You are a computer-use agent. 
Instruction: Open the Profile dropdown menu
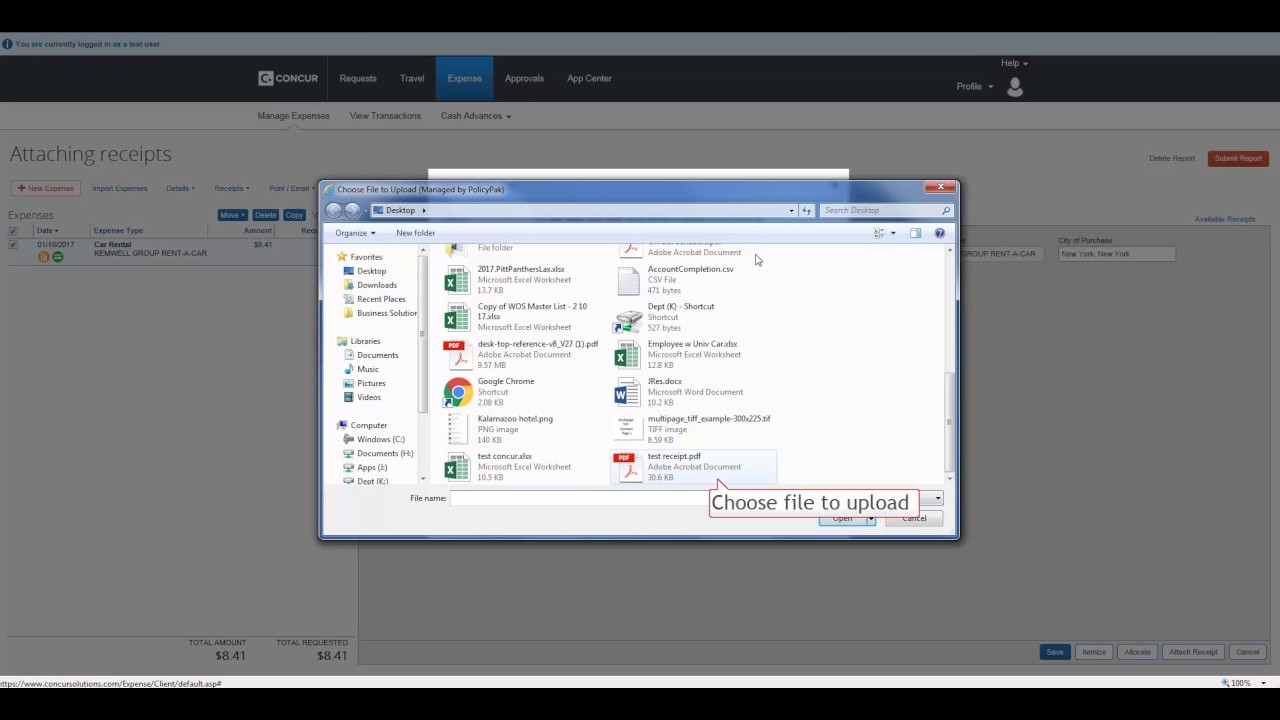pyautogui.click(x=975, y=86)
